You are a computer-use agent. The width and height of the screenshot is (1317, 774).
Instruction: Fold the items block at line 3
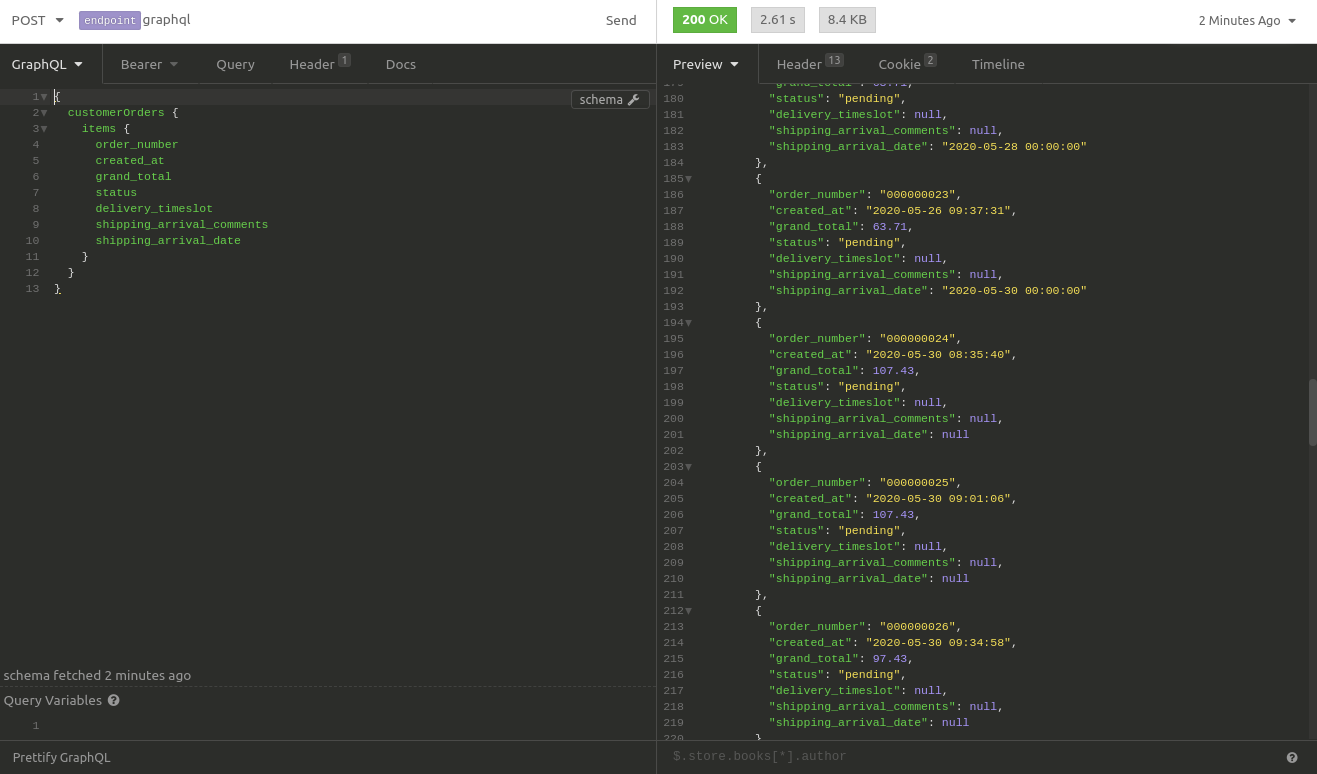[44, 129]
